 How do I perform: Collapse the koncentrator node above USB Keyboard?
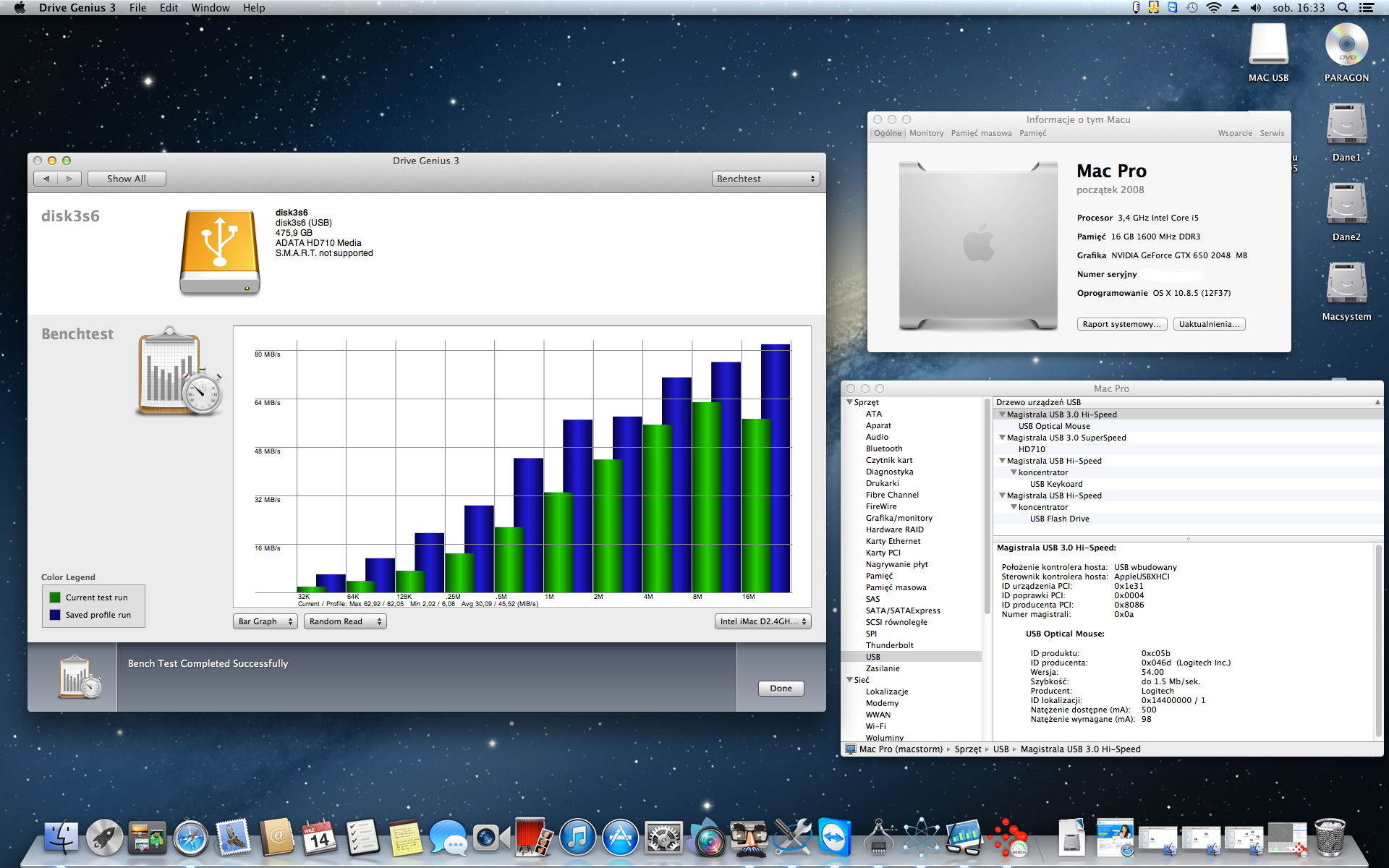(1014, 472)
